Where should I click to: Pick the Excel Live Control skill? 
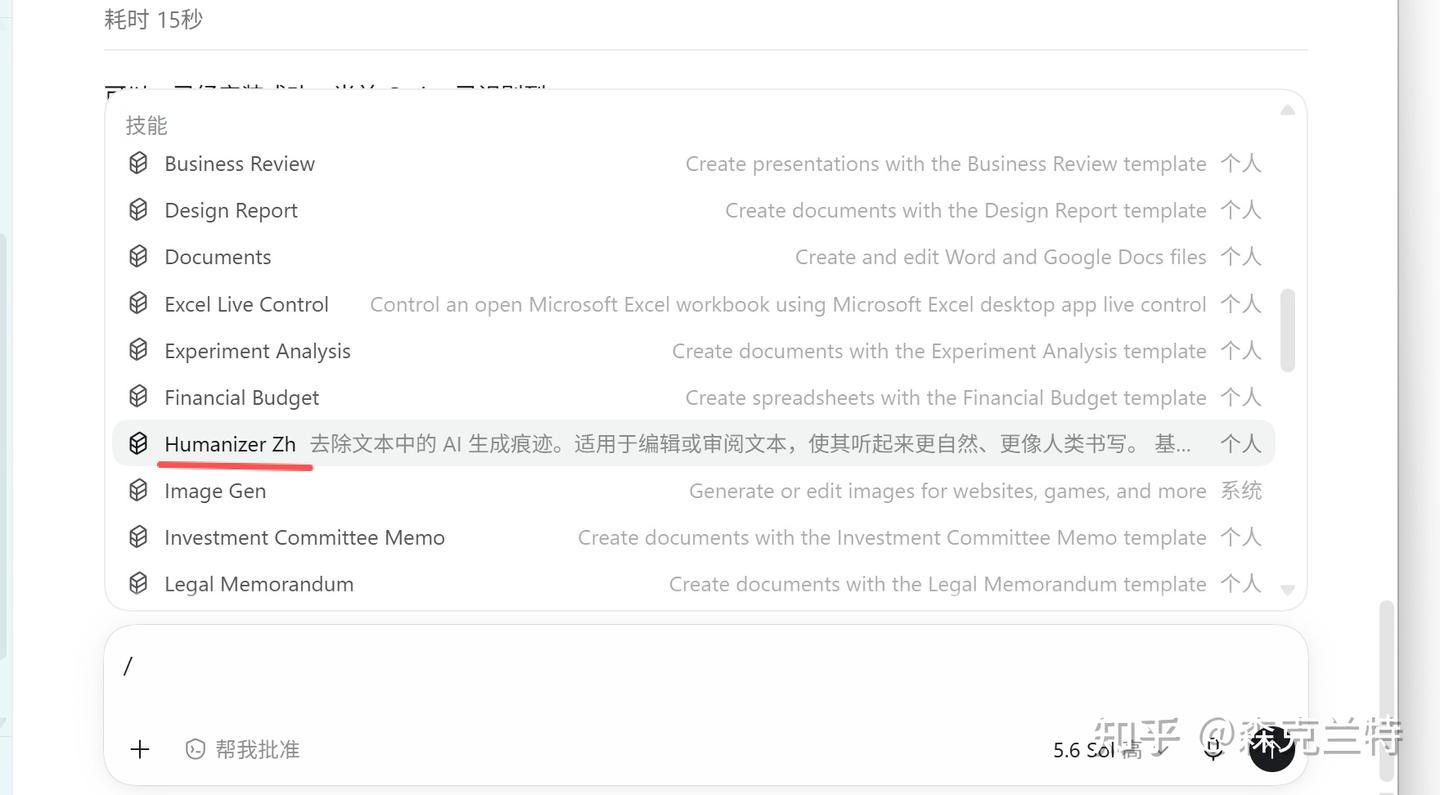[x=694, y=304]
